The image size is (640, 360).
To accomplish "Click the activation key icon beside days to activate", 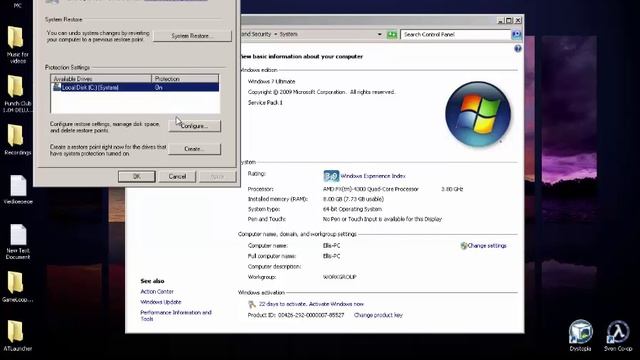I will pyautogui.click(x=252, y=304).
